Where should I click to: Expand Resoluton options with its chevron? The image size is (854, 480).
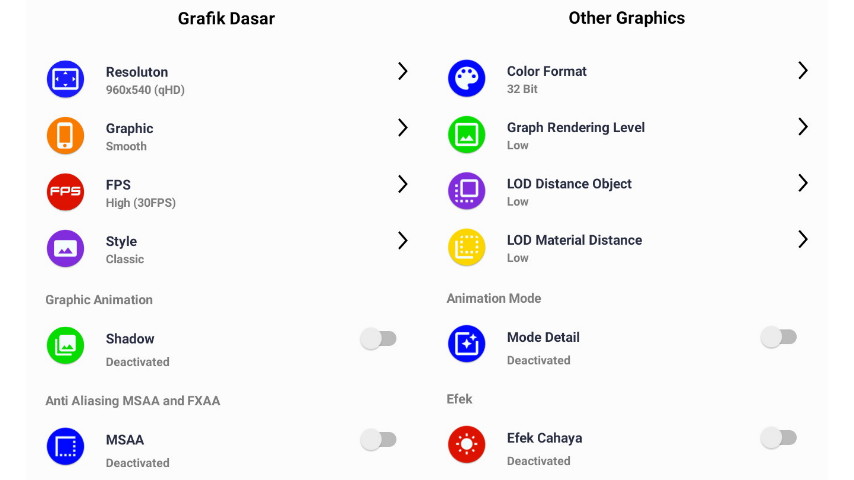pyautogui.click(x=402, y=71)
